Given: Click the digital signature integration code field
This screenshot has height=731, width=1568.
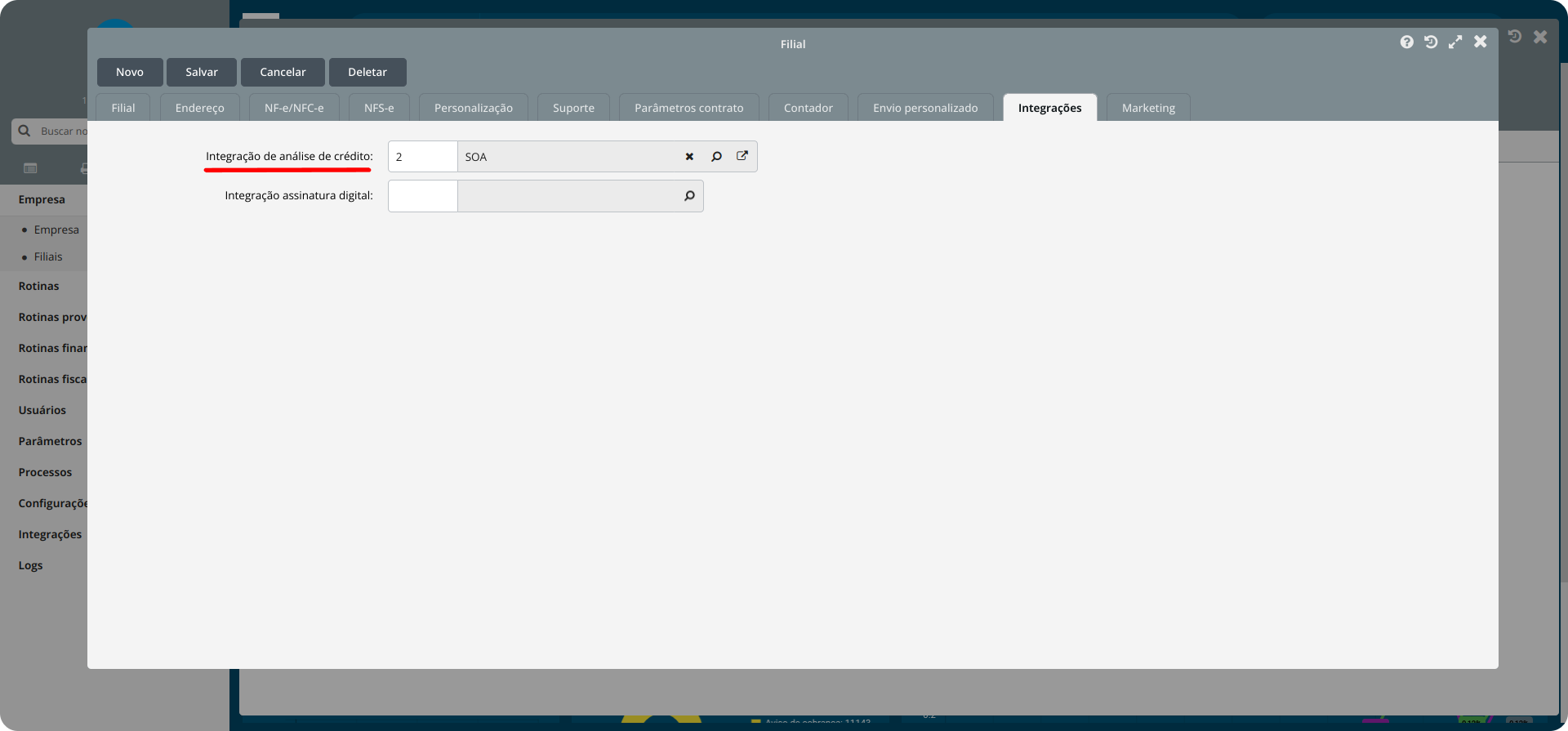Looking at the screenshot, I should click(x=423, y=196).
